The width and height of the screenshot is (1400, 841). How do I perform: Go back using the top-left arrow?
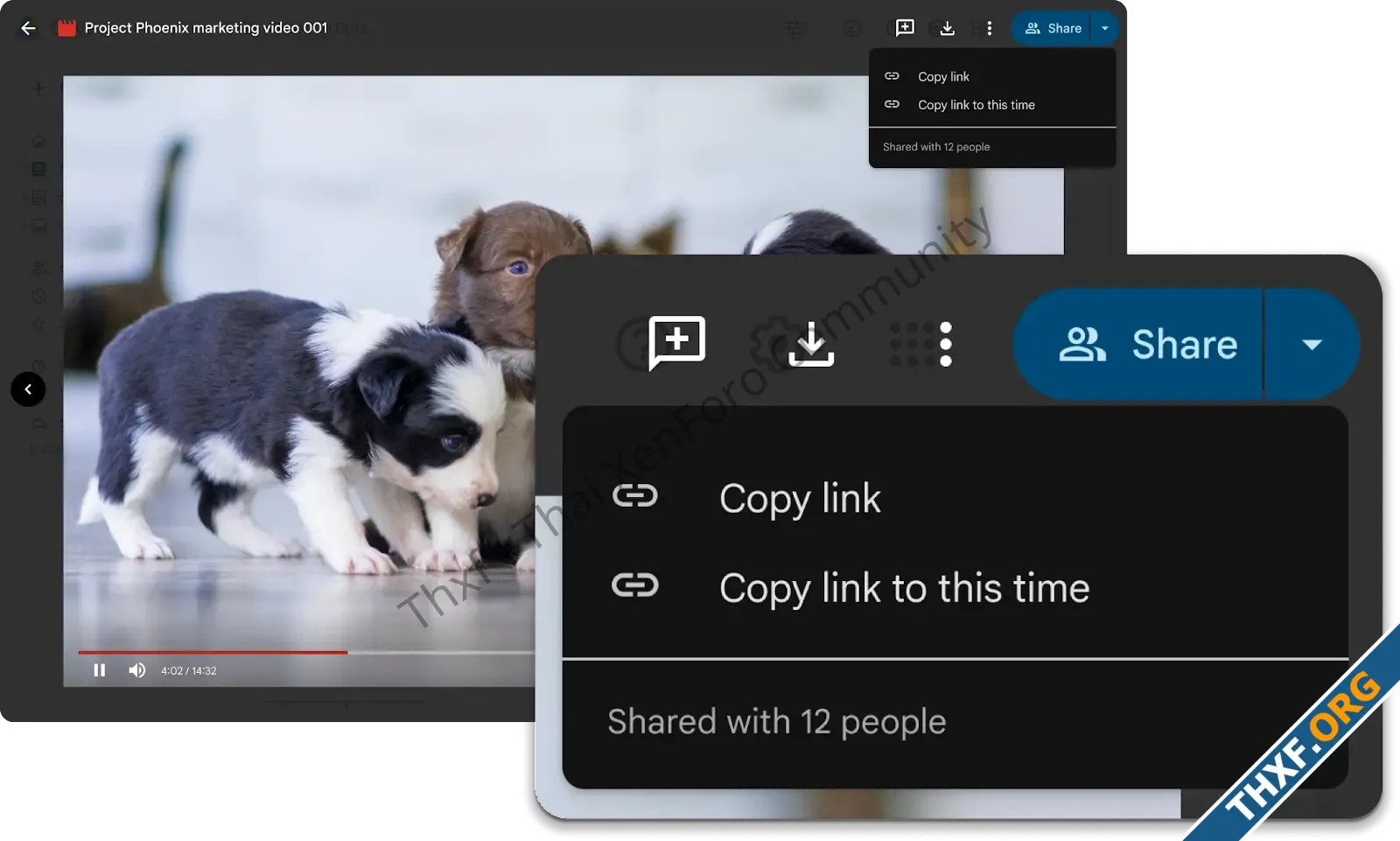pos(28,28)
